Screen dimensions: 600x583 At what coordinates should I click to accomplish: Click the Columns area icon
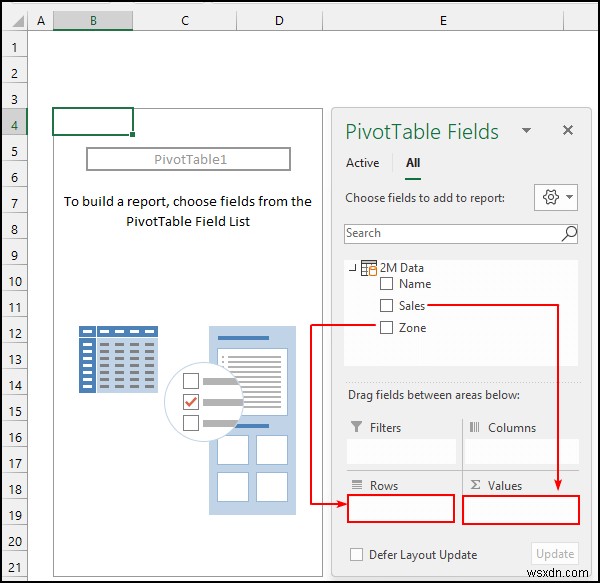tap(474, 427)
